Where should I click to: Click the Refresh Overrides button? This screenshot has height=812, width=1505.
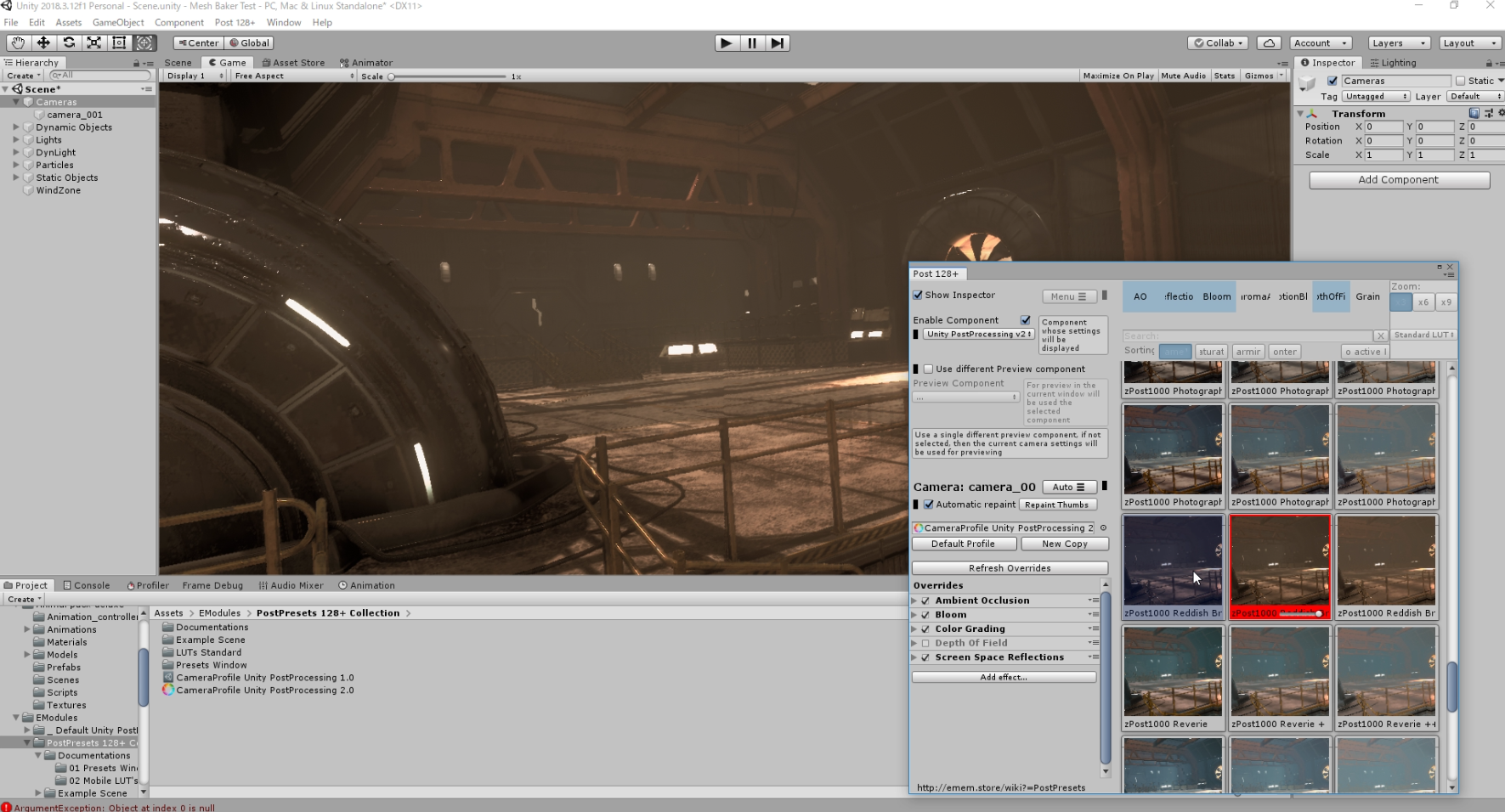[1010, 568]
